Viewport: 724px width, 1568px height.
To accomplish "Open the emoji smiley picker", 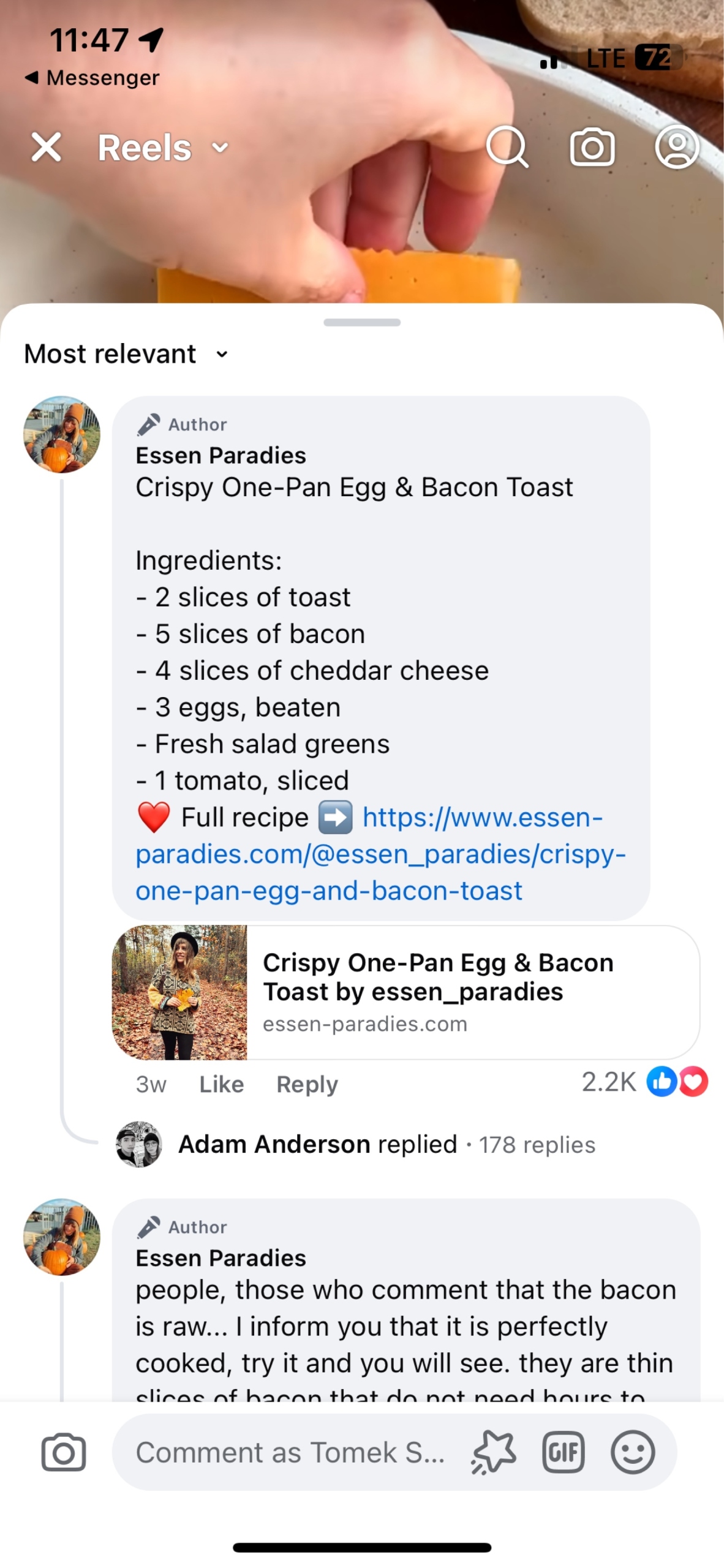I will (633, 1452).
